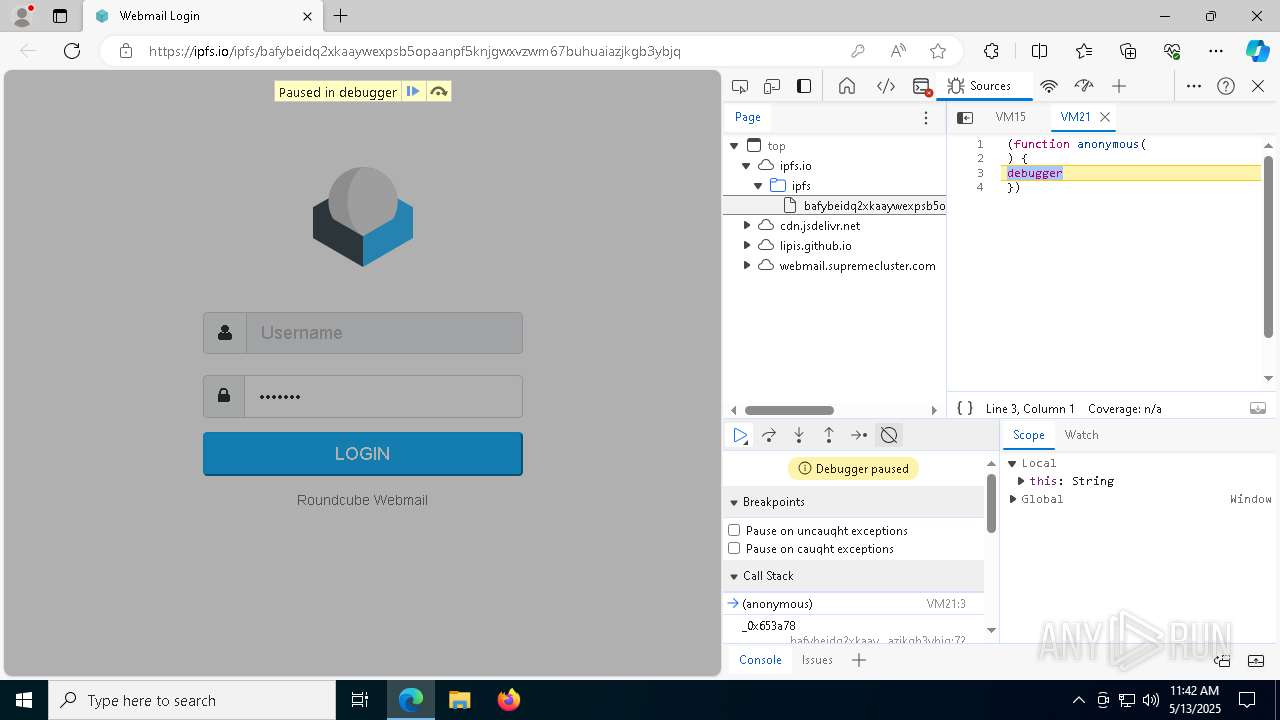Toggle device emulation icon in DevTools

pyautogui.click(x=772, y=86)
